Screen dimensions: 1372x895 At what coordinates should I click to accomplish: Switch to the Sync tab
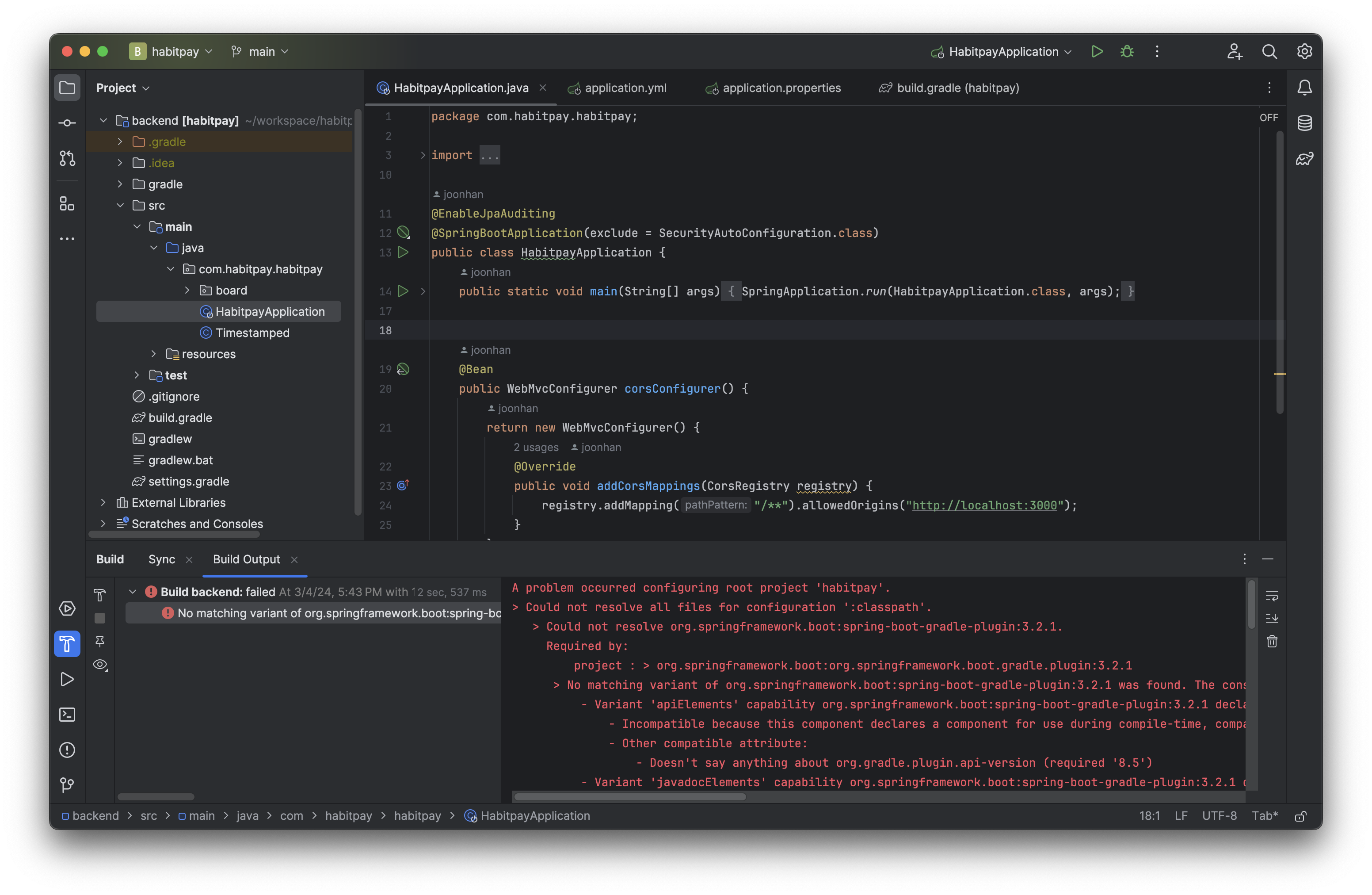(x=161, y=559)
